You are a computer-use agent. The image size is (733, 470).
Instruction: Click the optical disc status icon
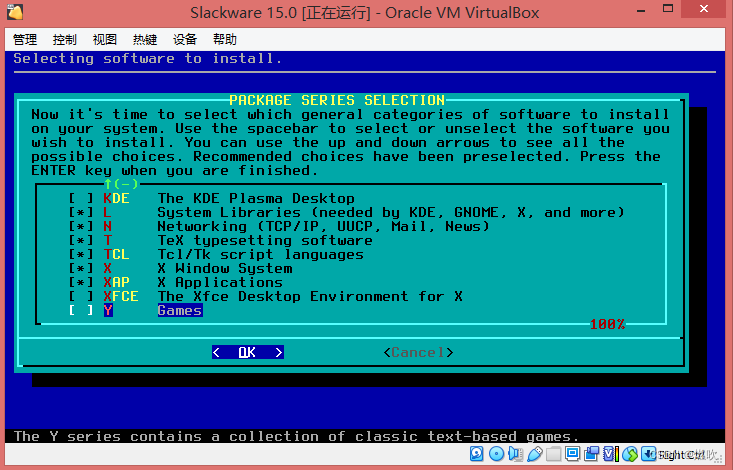(x=496, y=454)
